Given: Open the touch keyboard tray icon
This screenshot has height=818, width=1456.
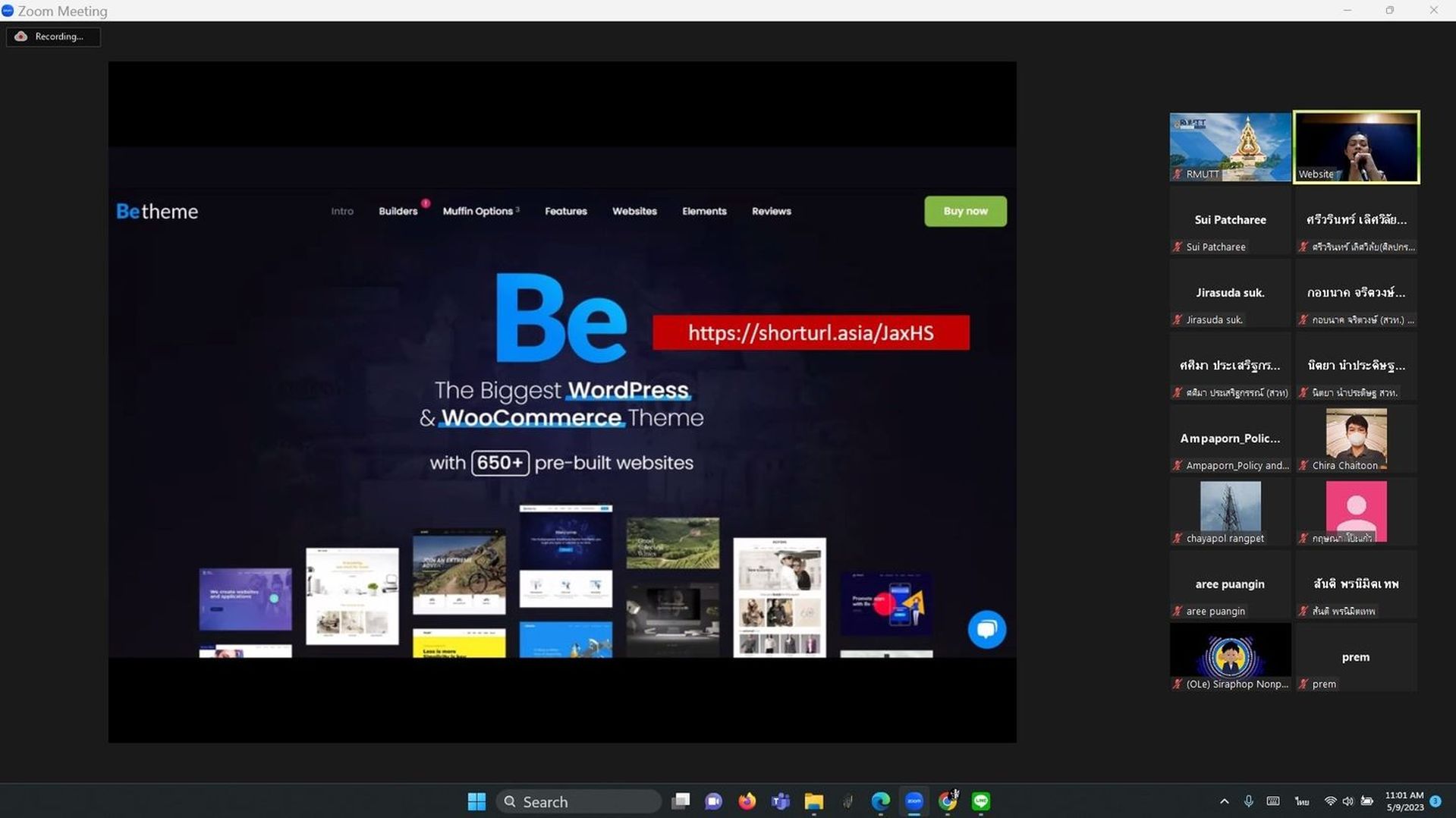Looking at the screenshot, I should point(1273,801).
